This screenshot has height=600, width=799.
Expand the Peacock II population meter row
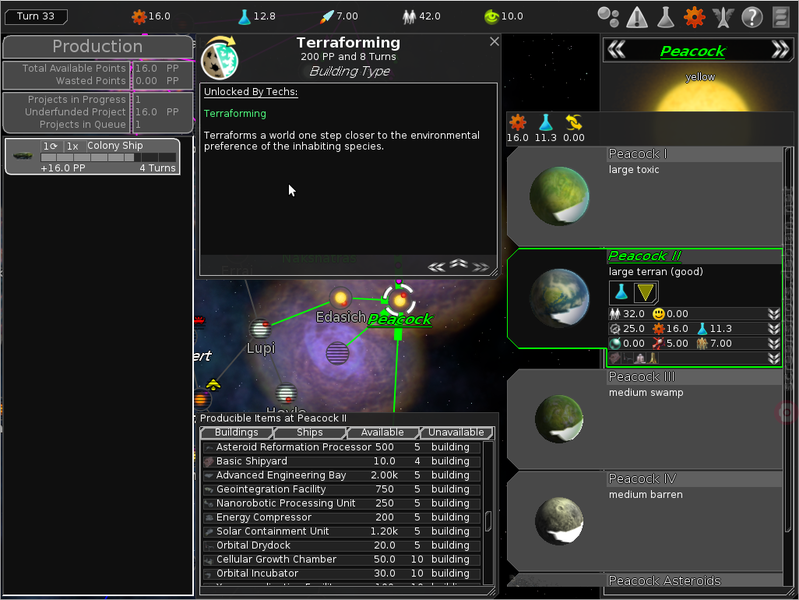(x=774, y=314)
